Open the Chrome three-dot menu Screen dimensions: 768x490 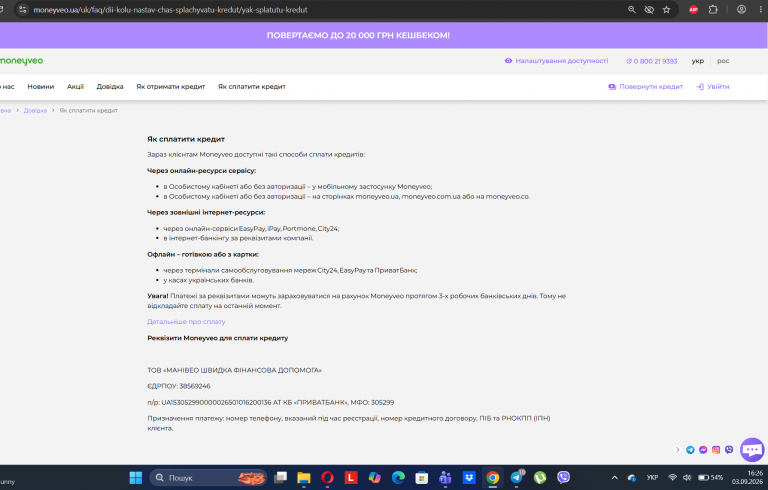[x=759, y=9]
